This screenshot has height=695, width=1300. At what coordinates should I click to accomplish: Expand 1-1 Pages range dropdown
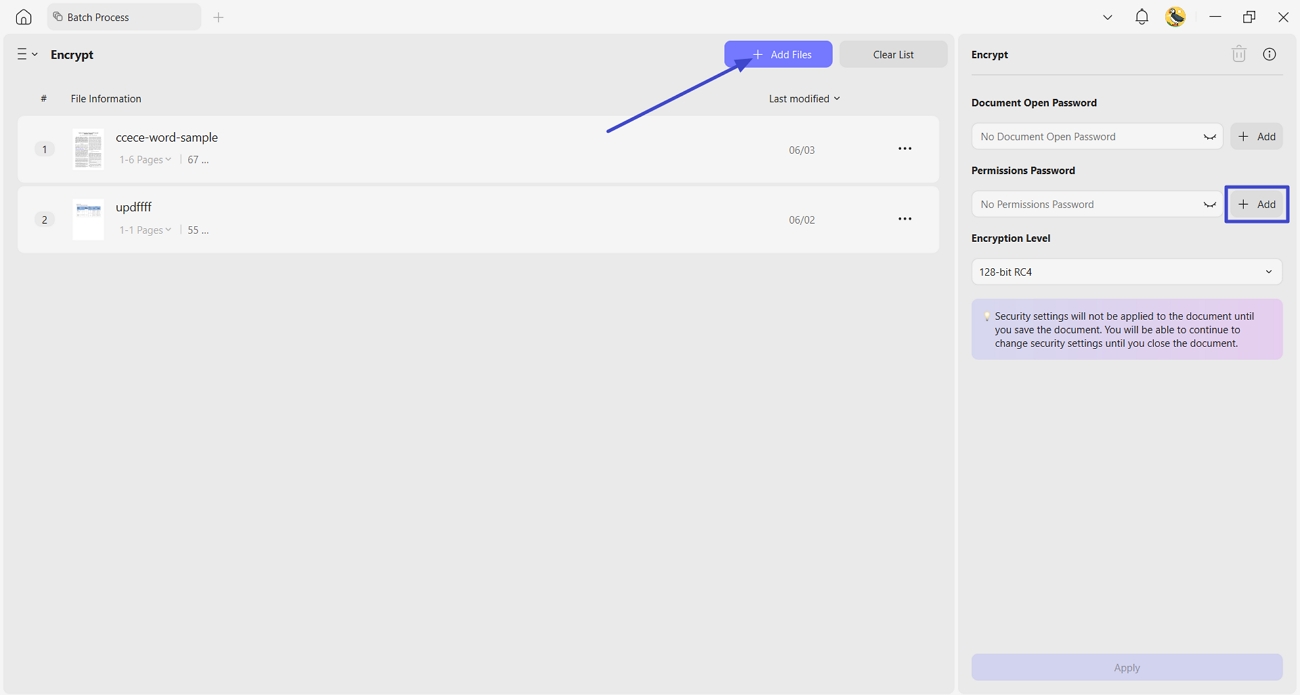click(x=145, y=230)
